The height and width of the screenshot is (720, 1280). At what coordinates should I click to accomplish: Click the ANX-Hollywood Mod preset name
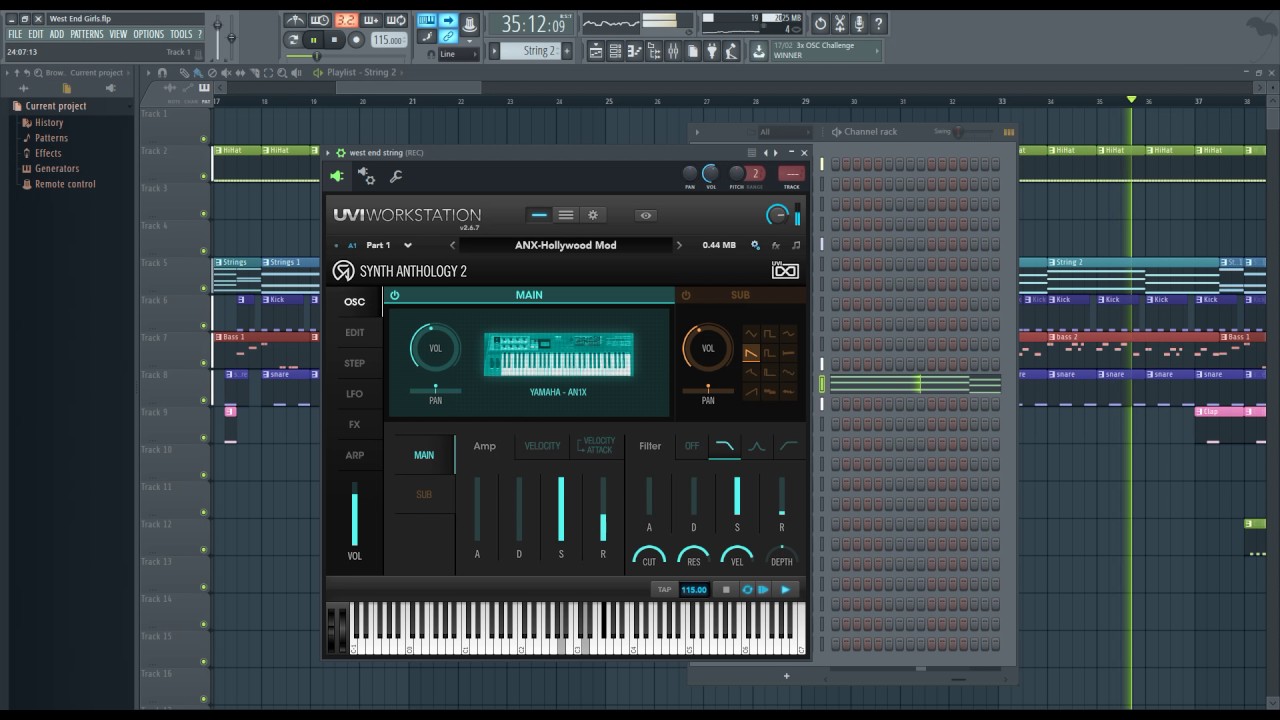click(x=566, y=245)
